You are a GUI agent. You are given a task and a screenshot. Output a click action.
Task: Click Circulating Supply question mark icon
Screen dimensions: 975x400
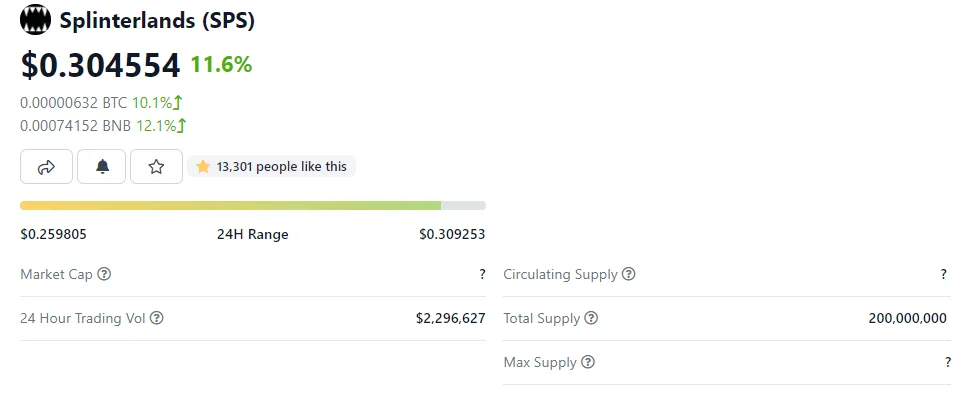click(629, 274)
